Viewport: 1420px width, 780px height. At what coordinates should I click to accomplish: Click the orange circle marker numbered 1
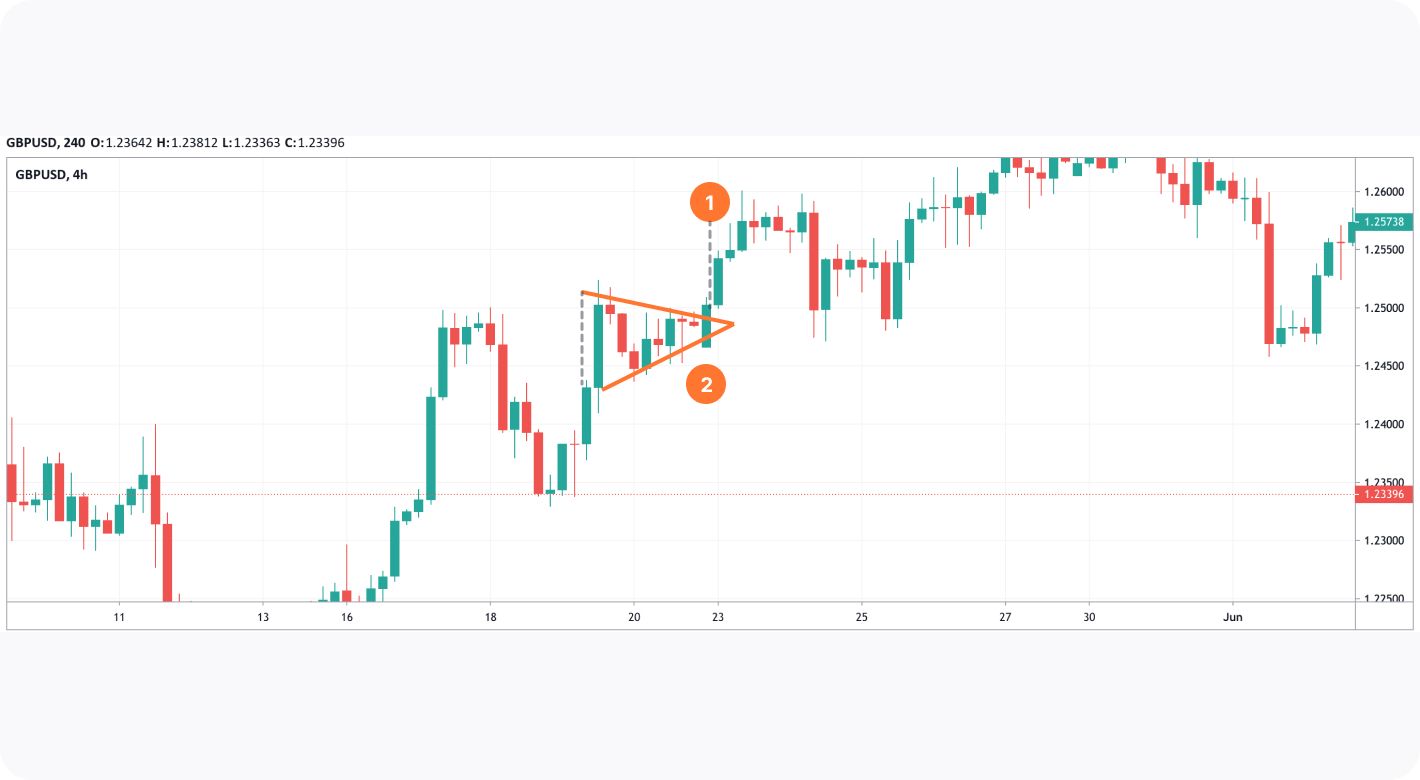tap(709, 205)
